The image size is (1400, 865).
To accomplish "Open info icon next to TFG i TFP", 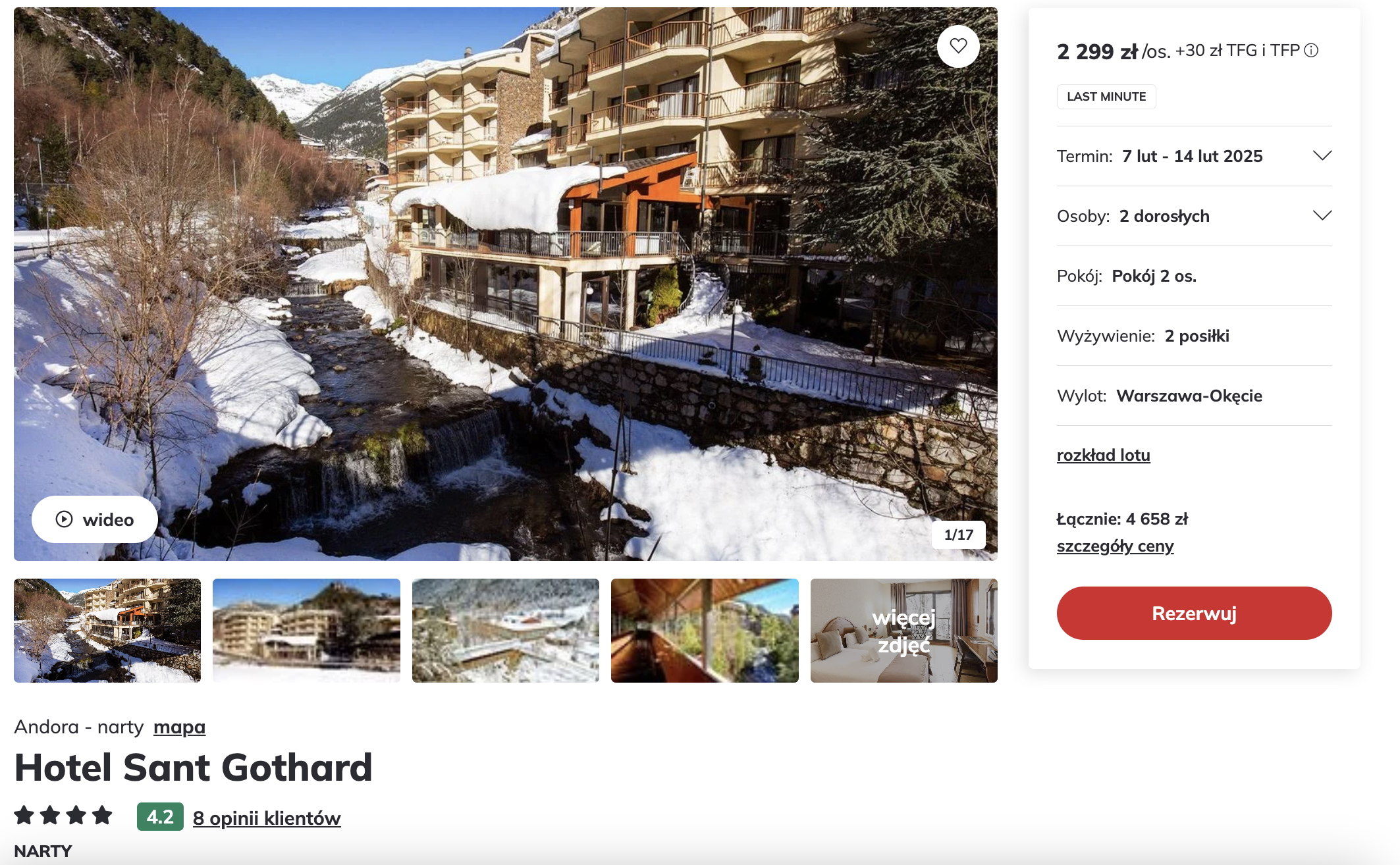I will [1311, 51].
